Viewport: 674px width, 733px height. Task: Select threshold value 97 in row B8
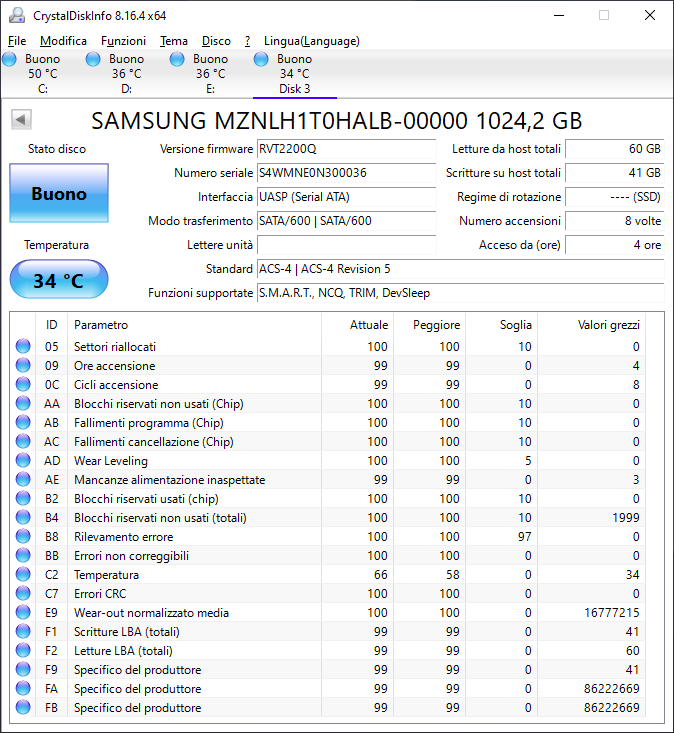pos(524,537)
